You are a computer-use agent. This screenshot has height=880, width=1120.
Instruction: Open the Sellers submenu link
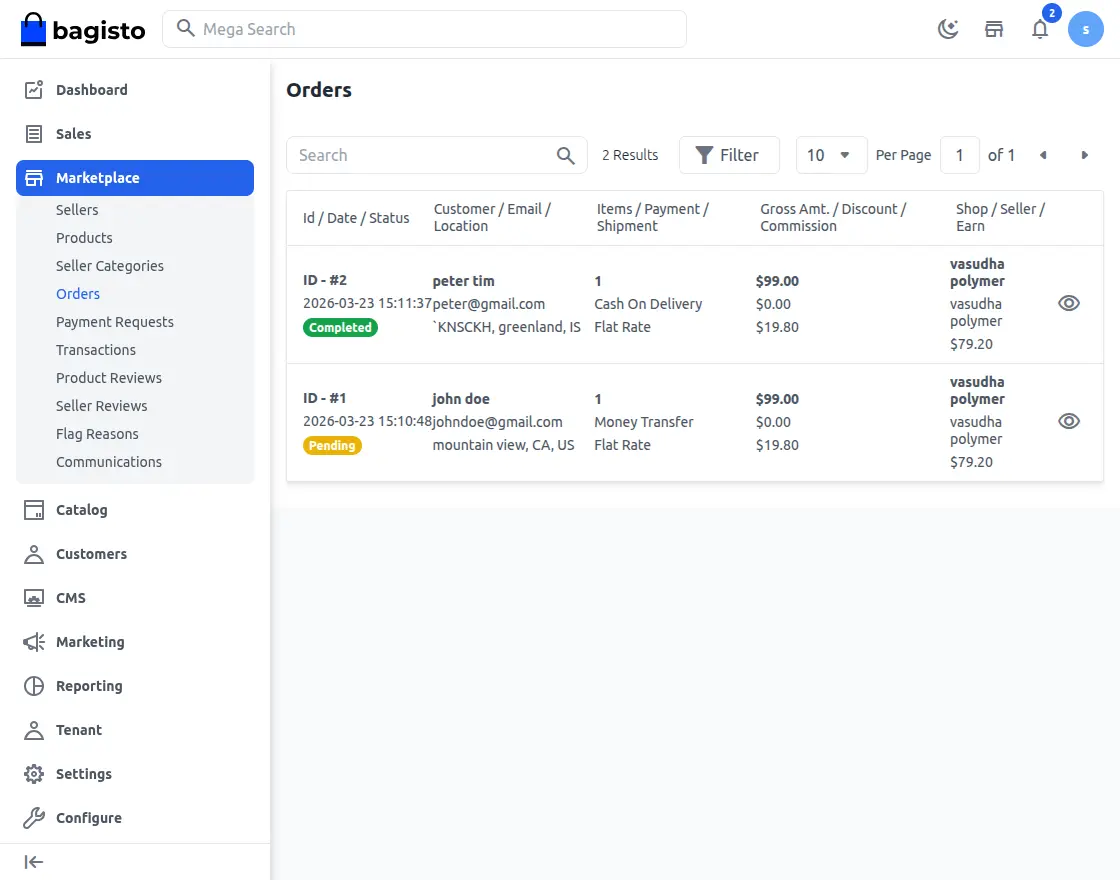coord(77,210)
